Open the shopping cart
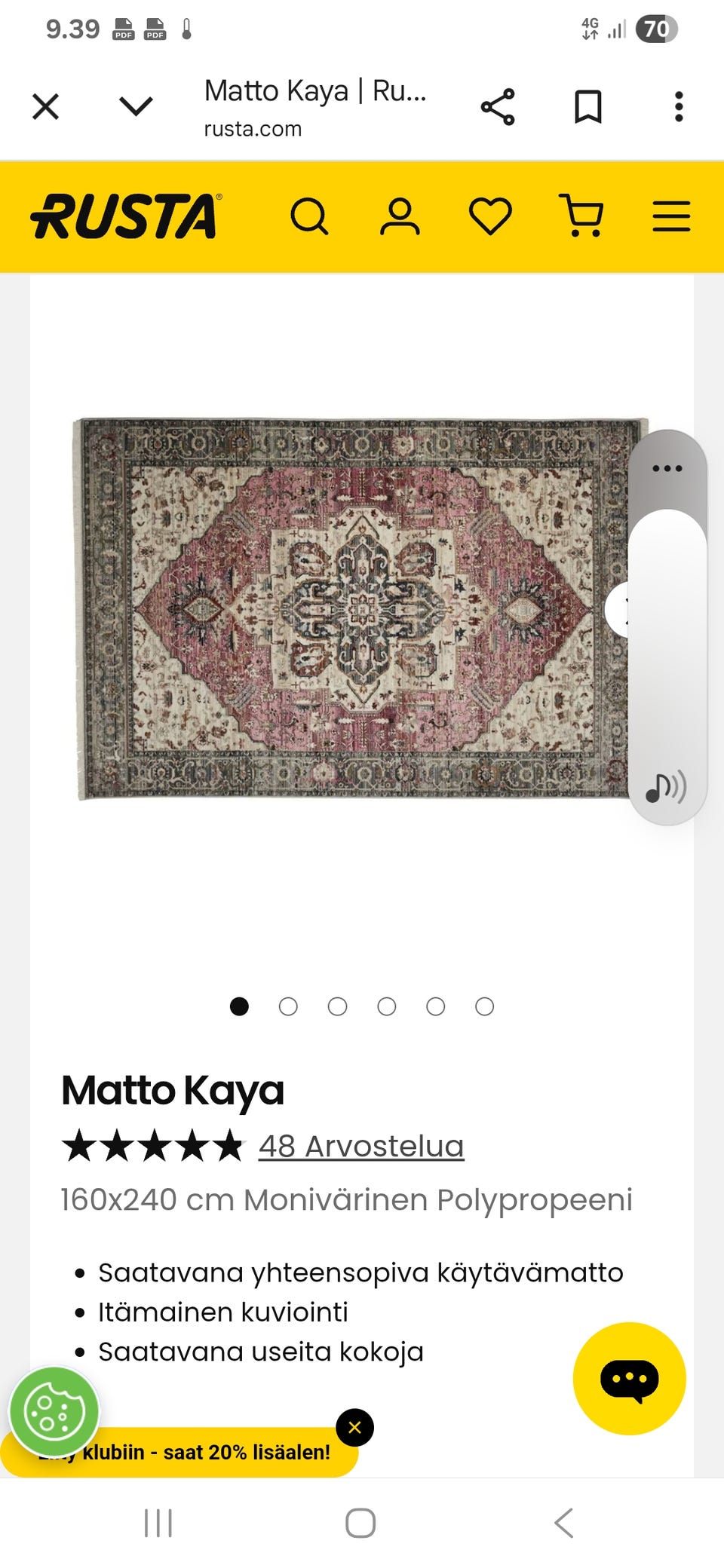 tap(581, 216)
